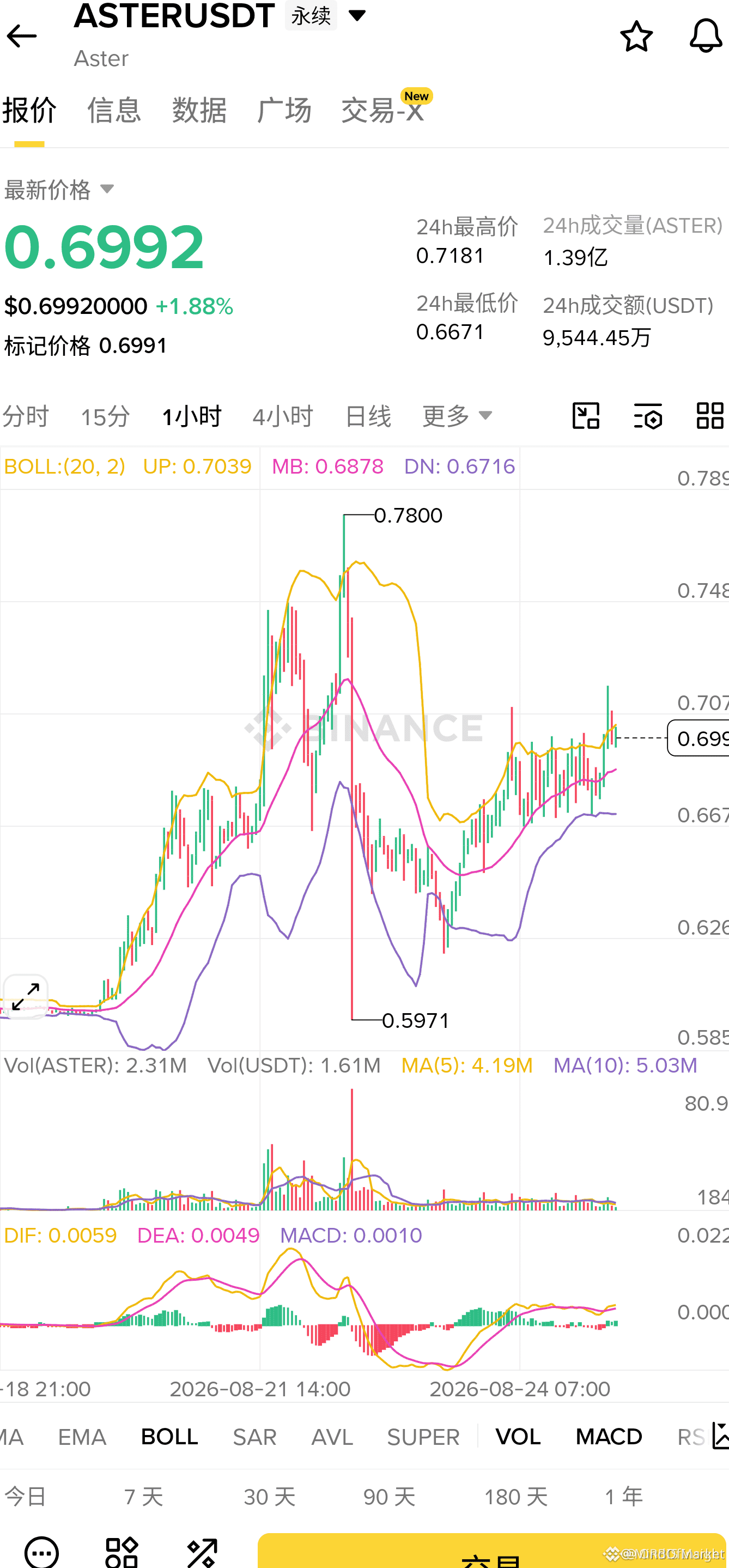729x1568 pixels.
Task: Tap the +1.88% change percentage
Action: click(x=195, y=306)
